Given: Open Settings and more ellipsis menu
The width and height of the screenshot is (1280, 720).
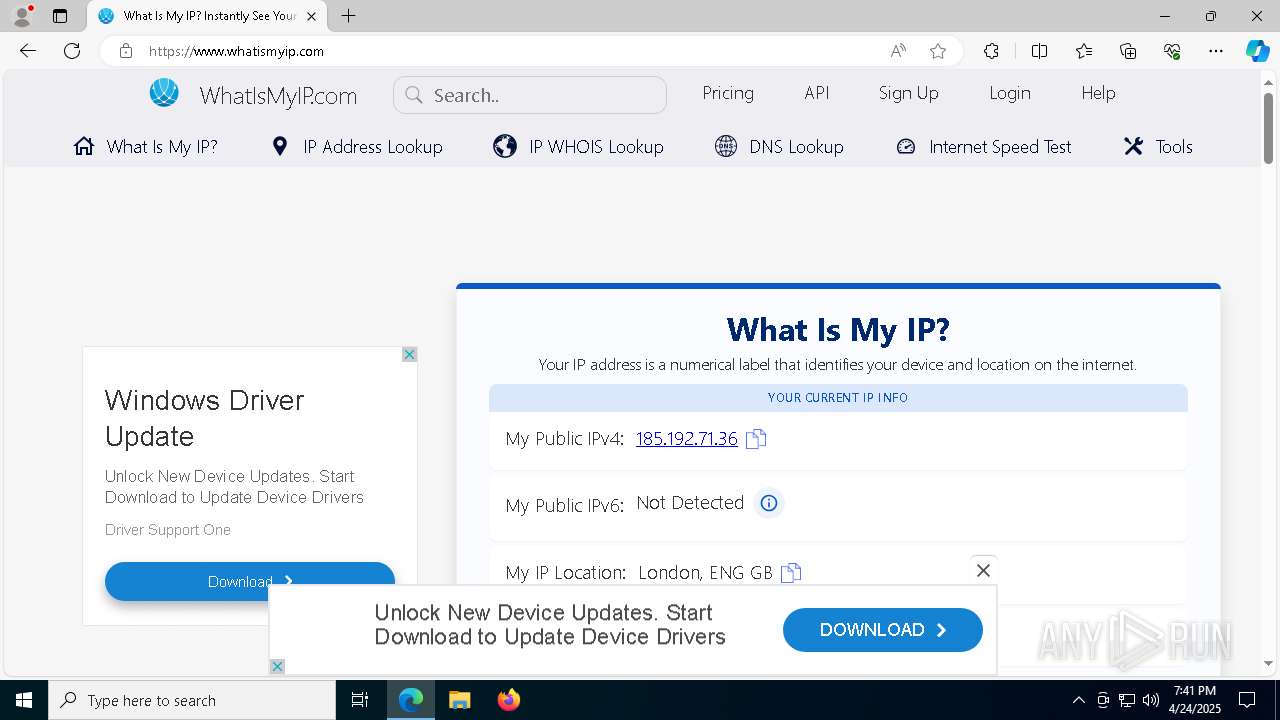Looking at the screenshot, I should (1216, 51).
